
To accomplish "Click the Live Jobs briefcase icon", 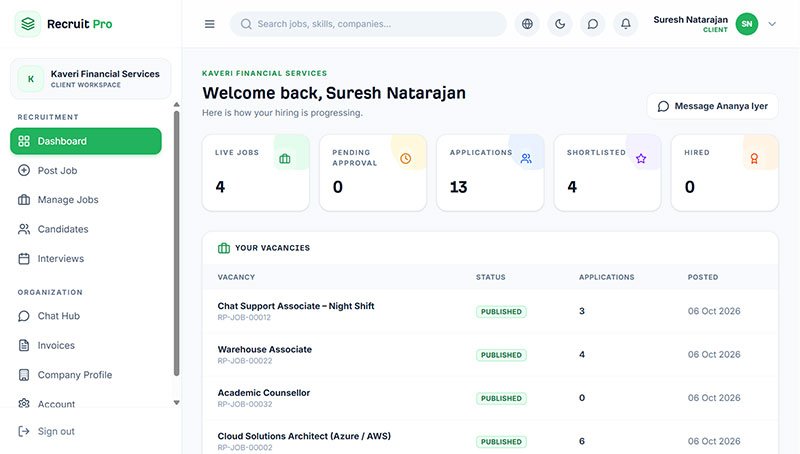I will point(285,159).
